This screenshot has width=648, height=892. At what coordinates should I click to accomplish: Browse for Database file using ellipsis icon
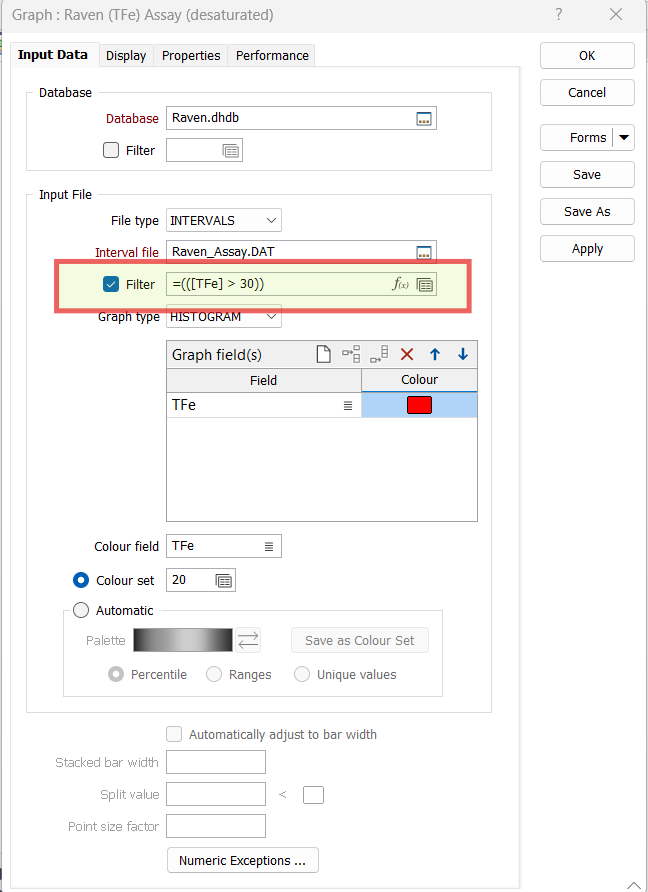pyautogui.click(x=424, y=118)
